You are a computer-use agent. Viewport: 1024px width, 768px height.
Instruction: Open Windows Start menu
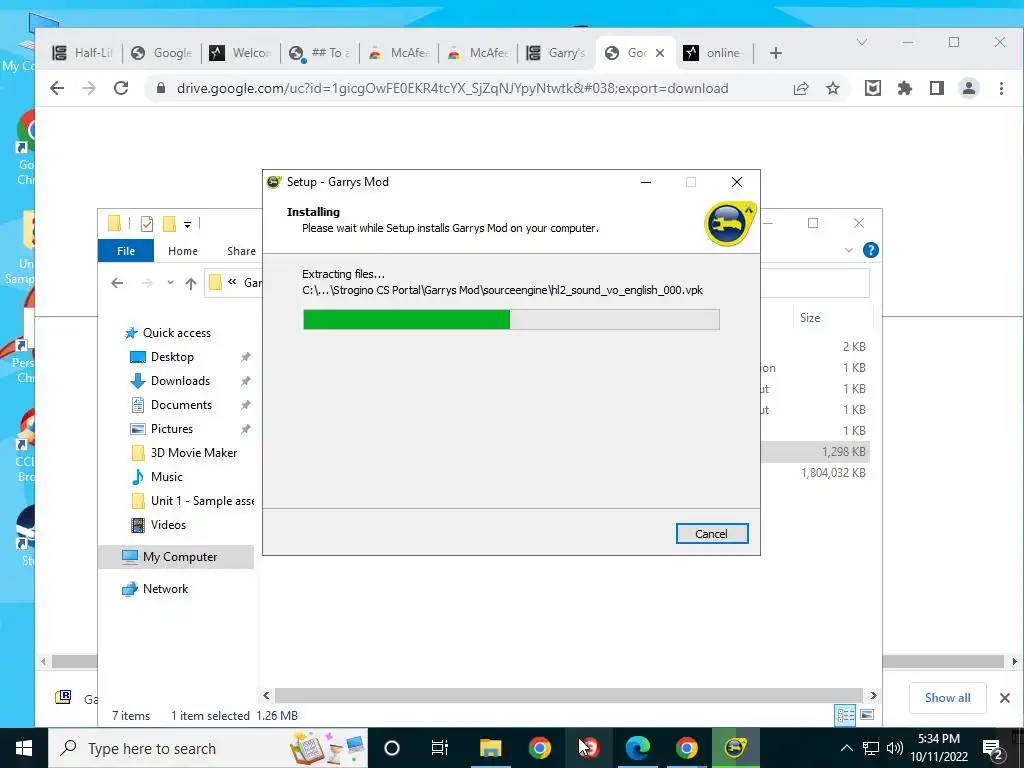coord(24,748)
